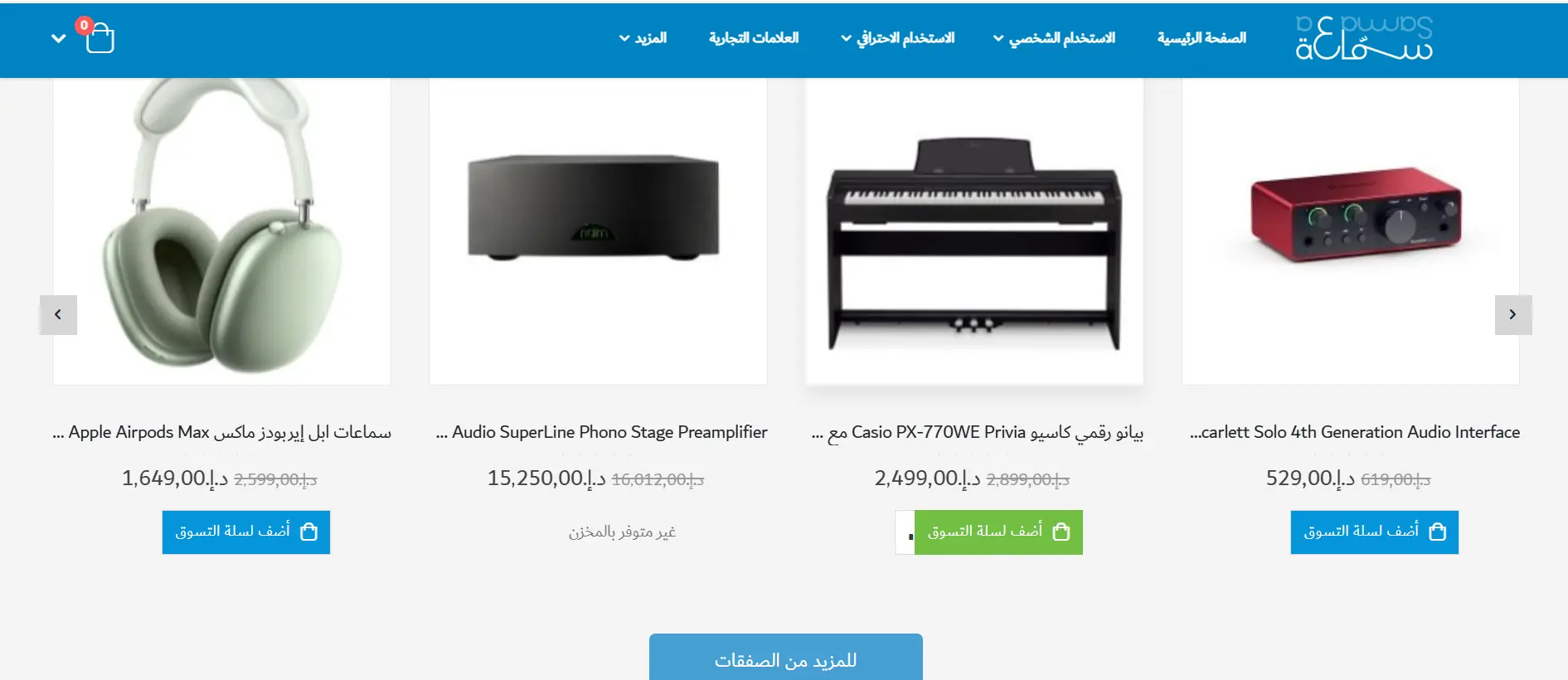The height and width of the screenshot is (680, 1568).
Task: Open the الاستخدام الاحترافي dropdown menu
Action: click(x=897, y=38)
